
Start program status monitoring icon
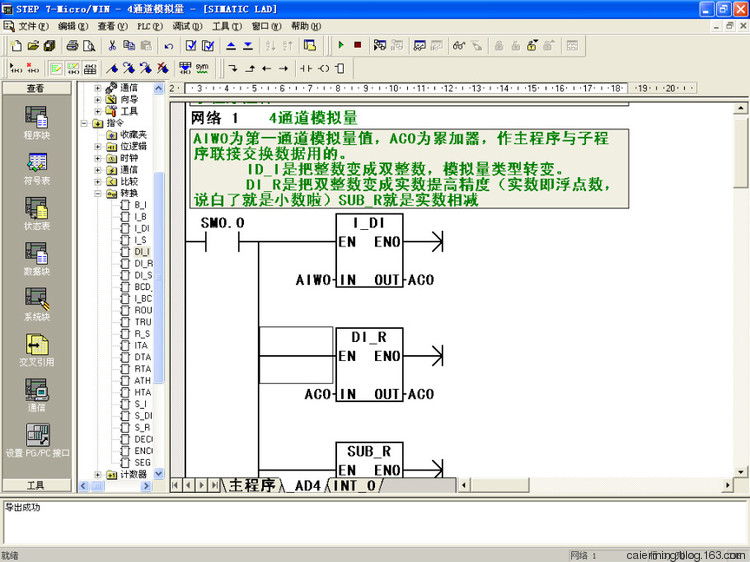380,45
